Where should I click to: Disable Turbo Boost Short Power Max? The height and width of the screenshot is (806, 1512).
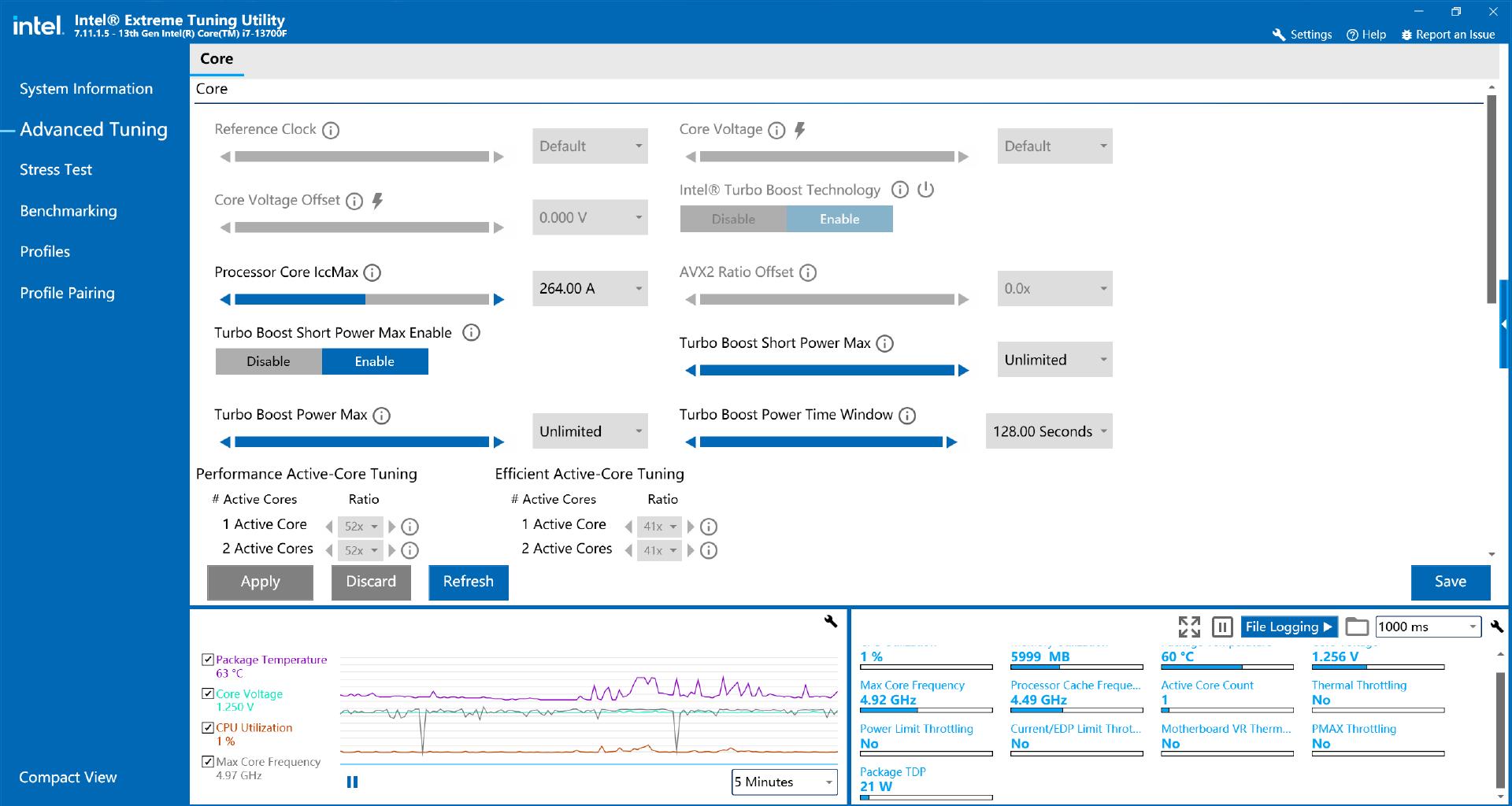[x=269, y=361]
